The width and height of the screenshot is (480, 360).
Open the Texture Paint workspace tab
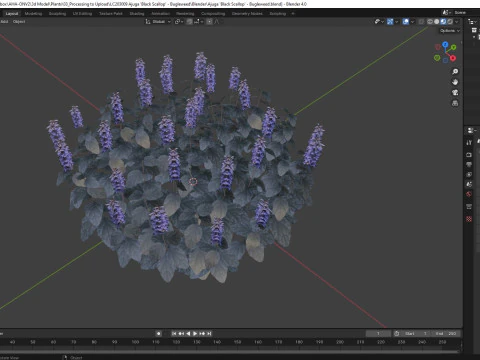111,14
